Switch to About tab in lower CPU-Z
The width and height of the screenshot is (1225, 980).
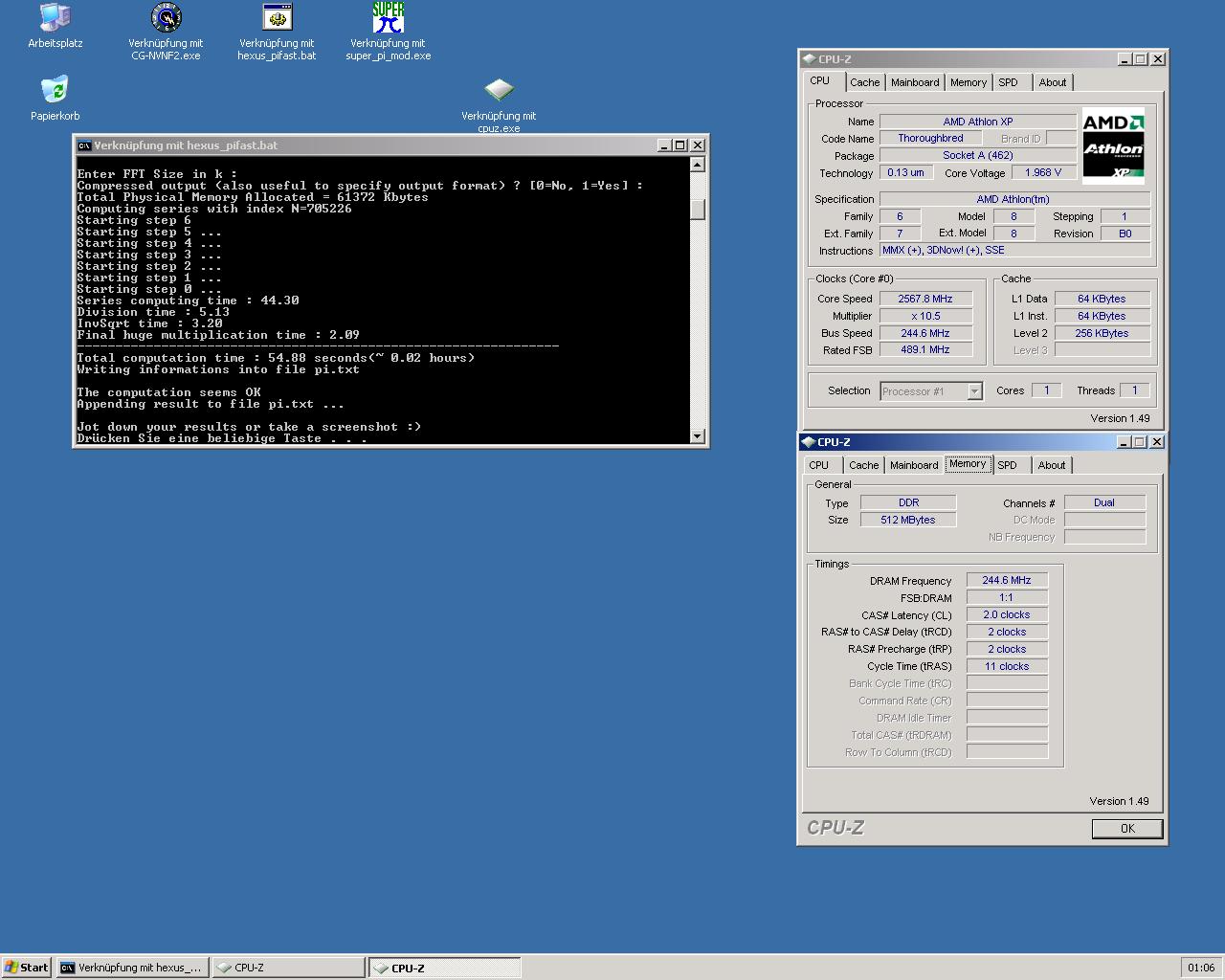(1051, 466)
